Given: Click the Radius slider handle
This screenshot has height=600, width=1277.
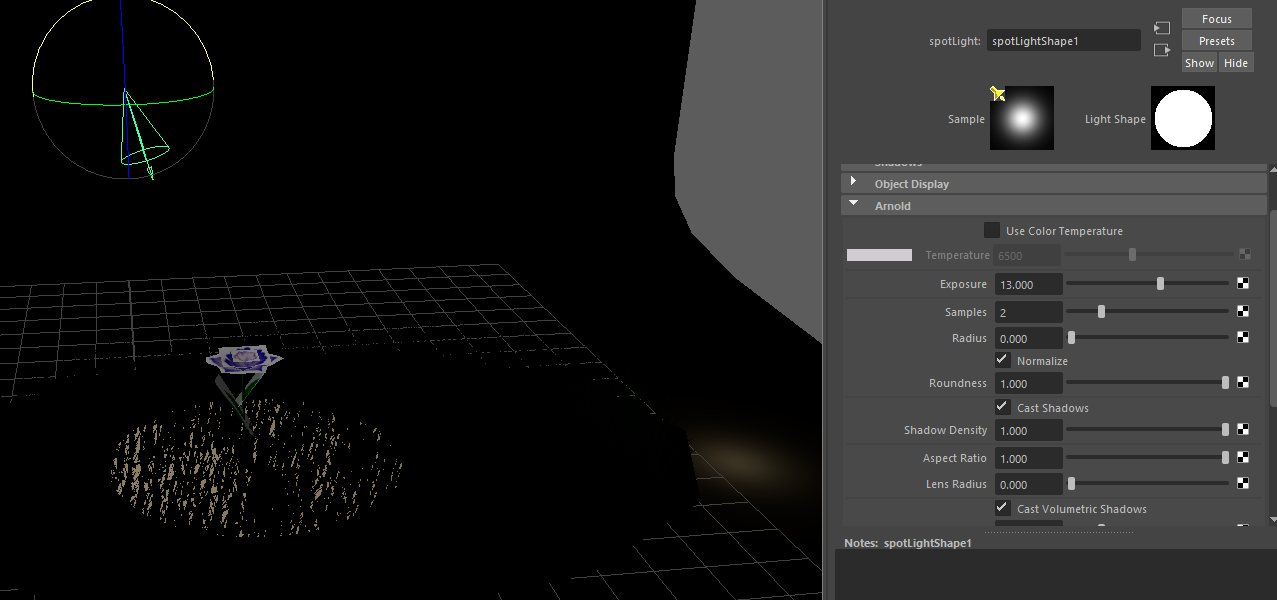Looking at the screenshot, I should point(1071,338).
